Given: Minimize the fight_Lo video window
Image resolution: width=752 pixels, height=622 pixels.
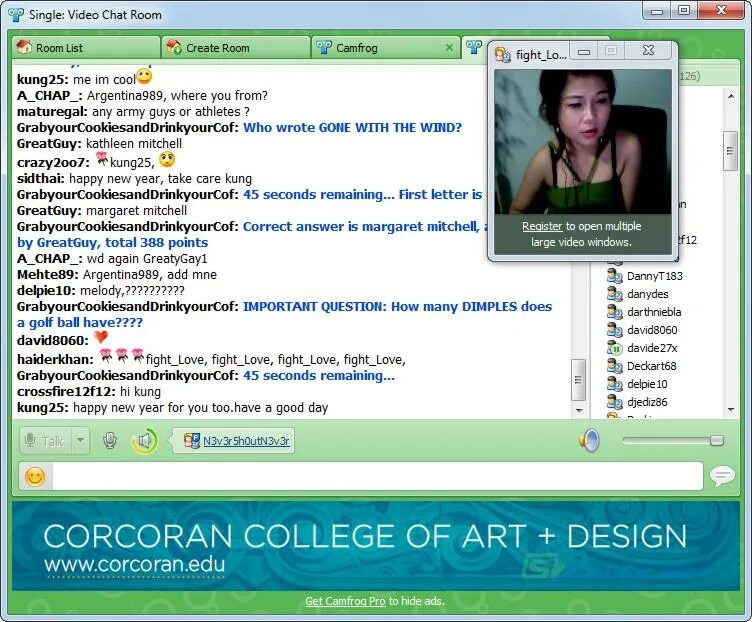Looking at the screenshot, I should pos(584,51).
